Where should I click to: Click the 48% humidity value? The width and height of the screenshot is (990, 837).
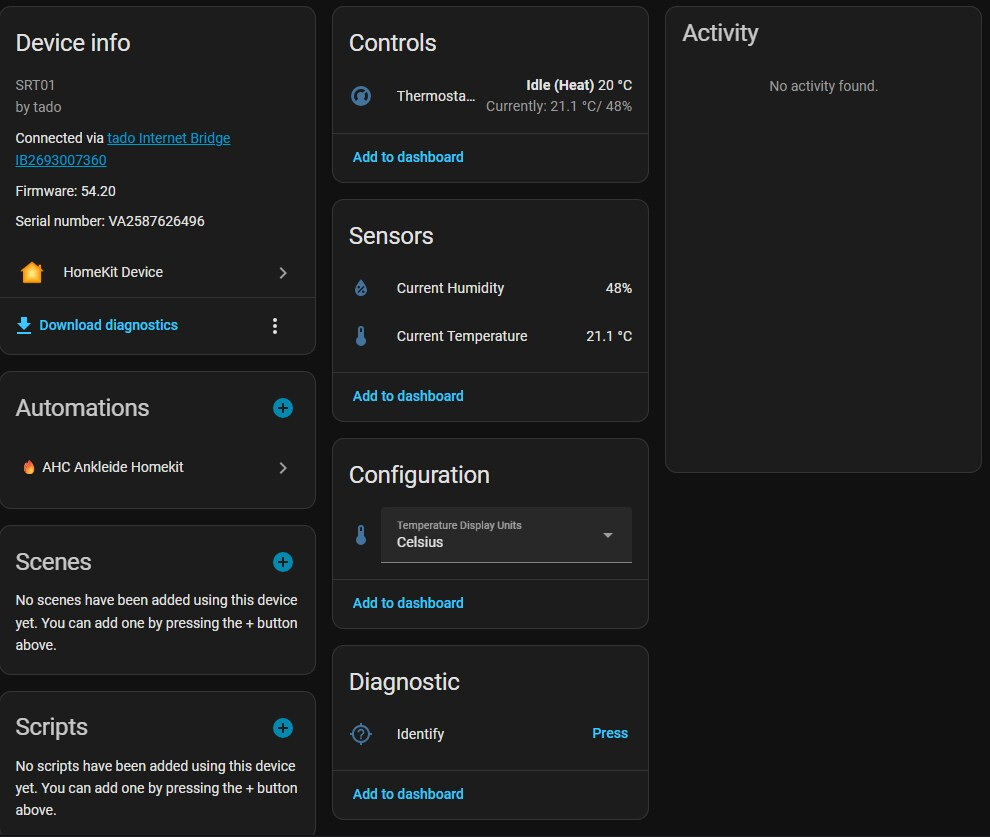click(619, 288)
